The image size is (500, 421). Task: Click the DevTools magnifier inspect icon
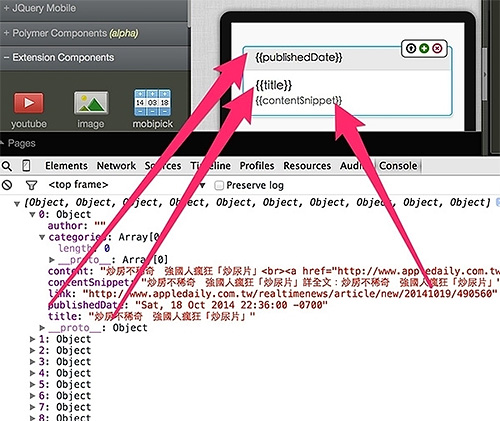point(7,166)
